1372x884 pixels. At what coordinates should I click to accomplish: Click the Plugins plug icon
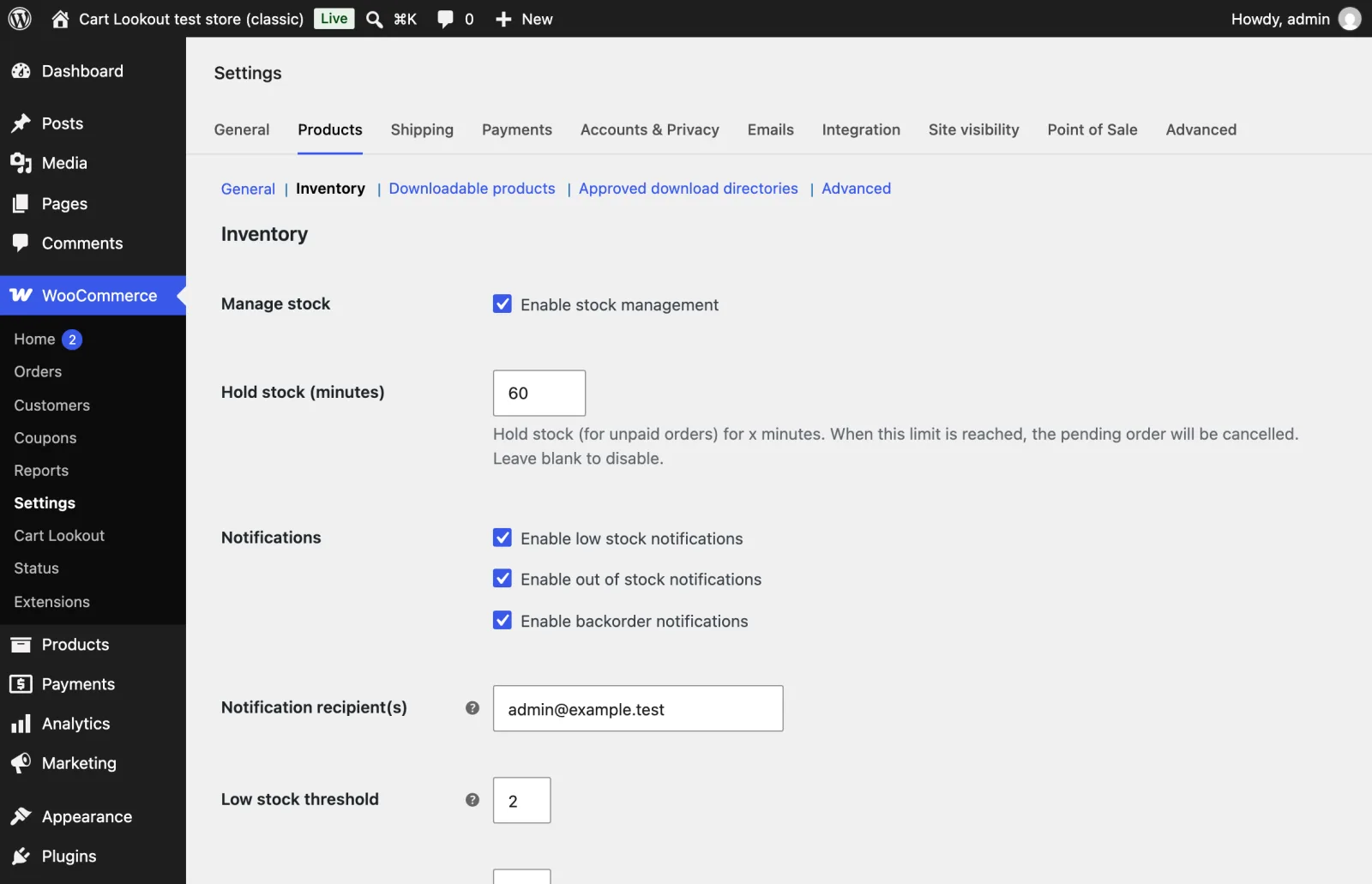click(21, 856)
